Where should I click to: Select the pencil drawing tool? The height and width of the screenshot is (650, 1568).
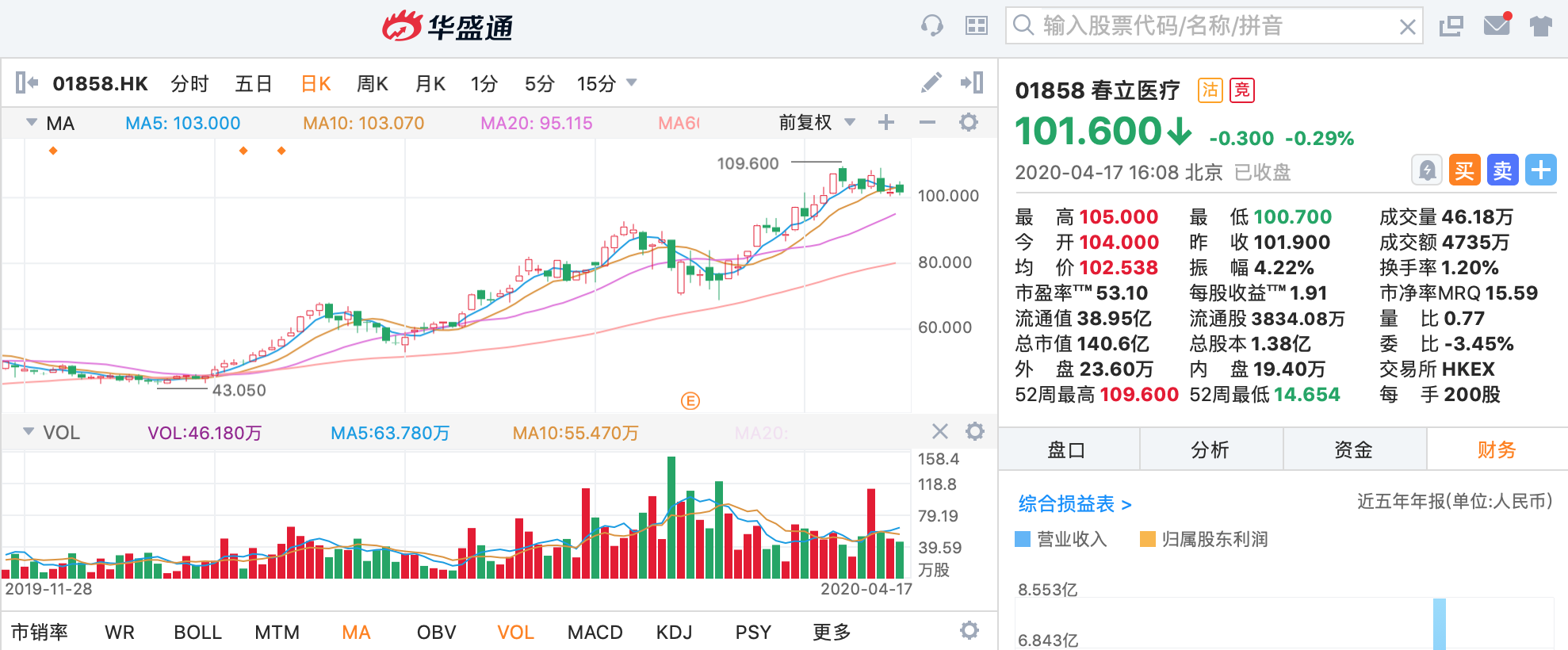(931, 82)
